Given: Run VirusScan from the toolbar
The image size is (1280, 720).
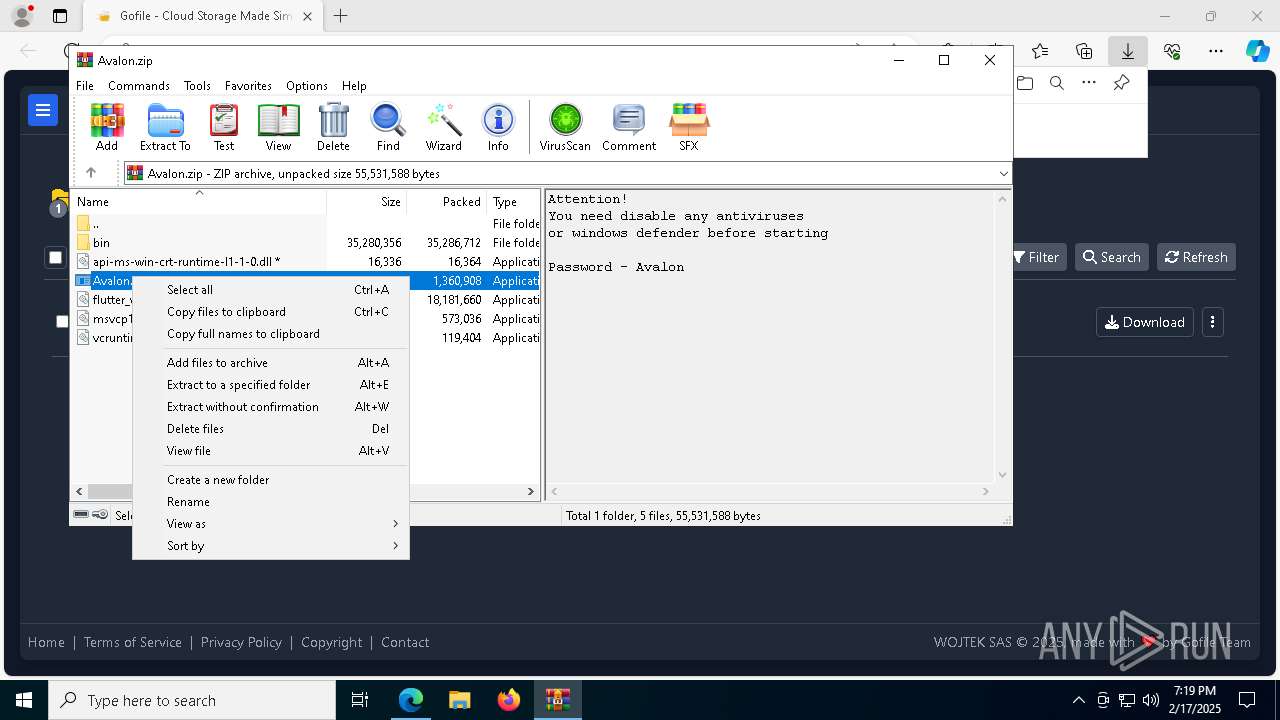Looking at the screenshot, I should (565, 127).
